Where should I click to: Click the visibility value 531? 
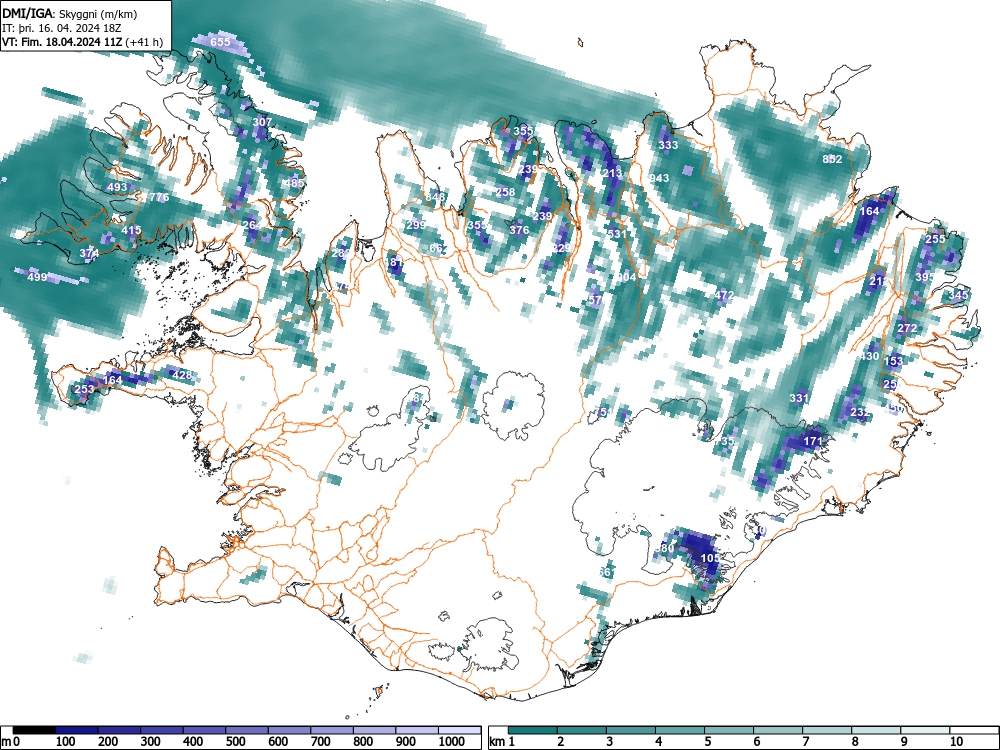tap(617, 234)
